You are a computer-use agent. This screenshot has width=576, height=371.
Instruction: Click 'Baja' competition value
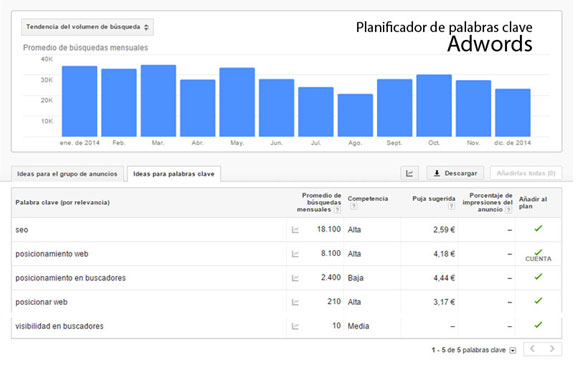[355, 278]
